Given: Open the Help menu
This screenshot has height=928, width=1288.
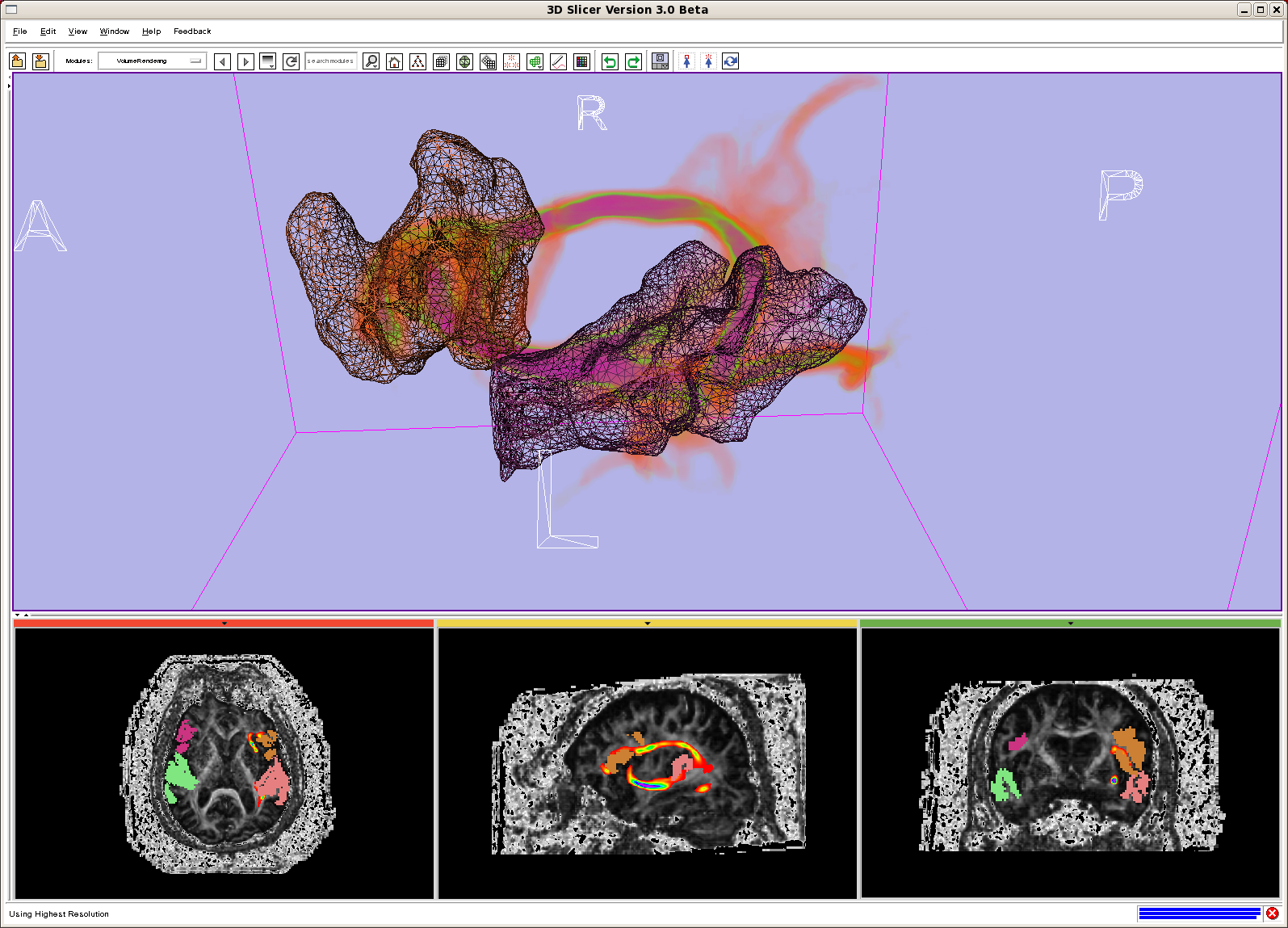Looking at the screenshot, I should [x=151, y=31].
